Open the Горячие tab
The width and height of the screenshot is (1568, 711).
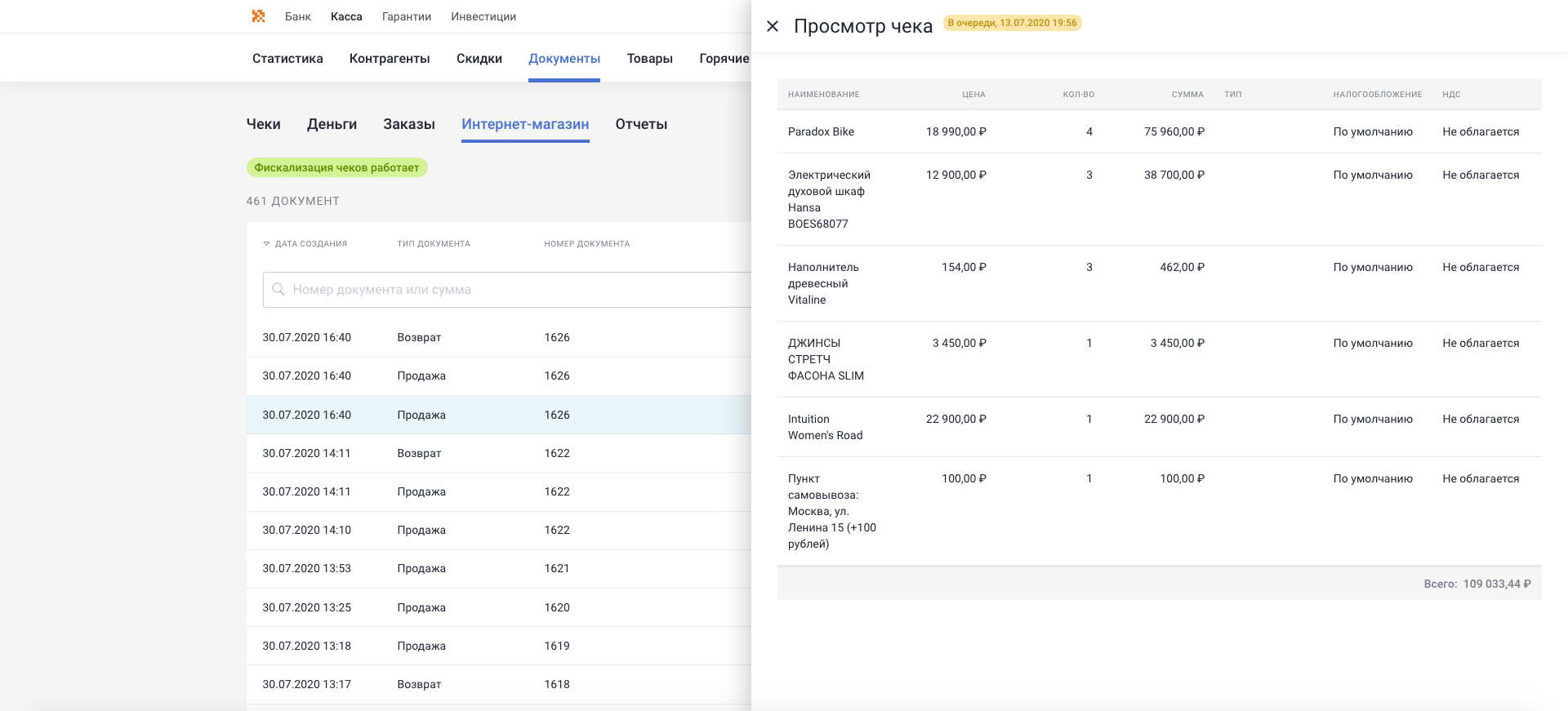point(724,59)
